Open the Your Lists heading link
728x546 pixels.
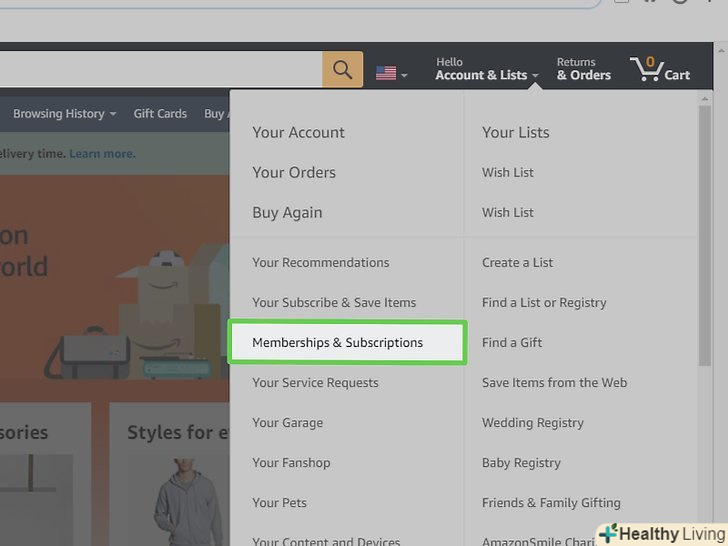pos(515,133)
